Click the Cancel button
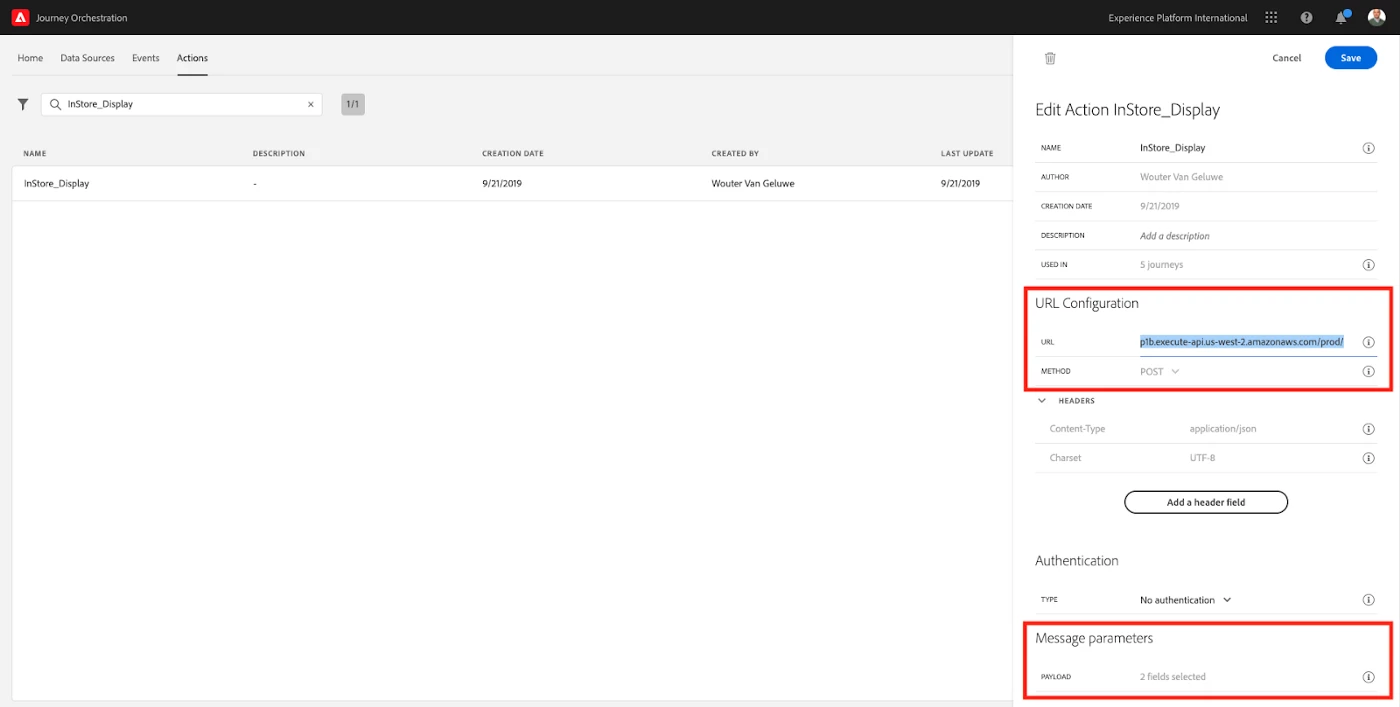This screenshot has width=1400, height=707. [1287, 58]
